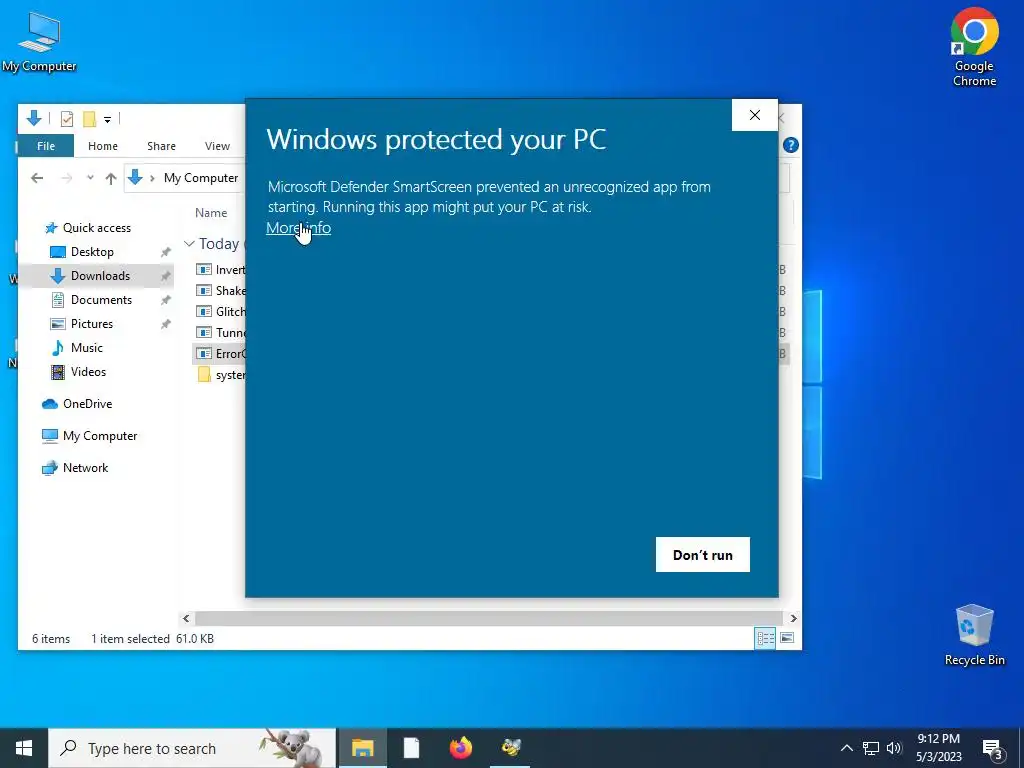Switch to the Home ribbon tab
The width and height of the screenshot is (1024, 768).
(x=103, y=146)
